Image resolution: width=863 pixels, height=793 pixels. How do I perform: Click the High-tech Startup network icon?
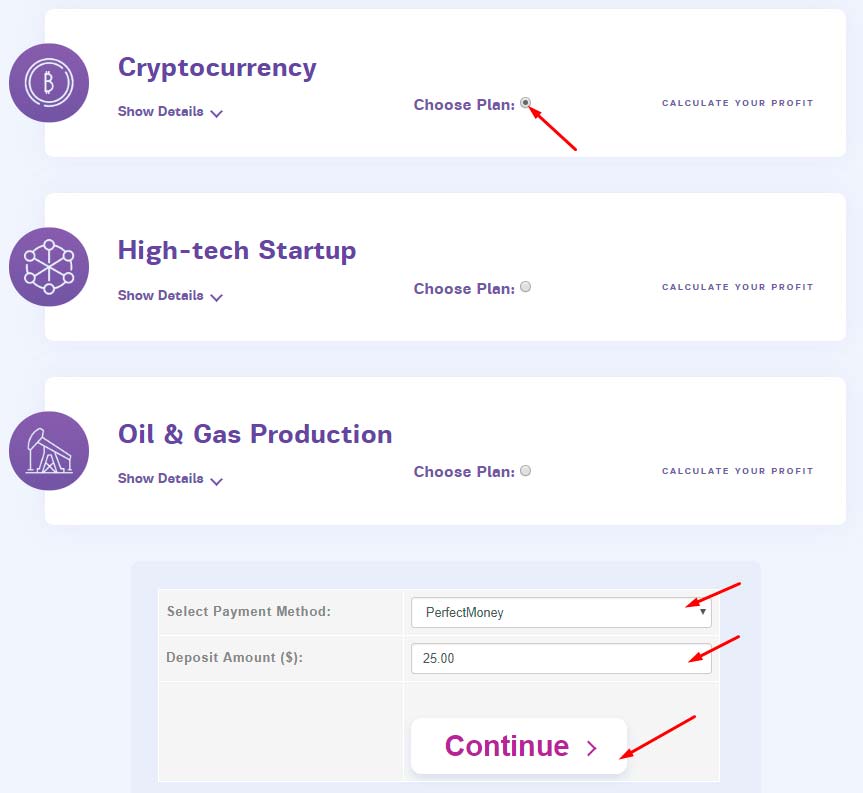click(x=49, y=267)
